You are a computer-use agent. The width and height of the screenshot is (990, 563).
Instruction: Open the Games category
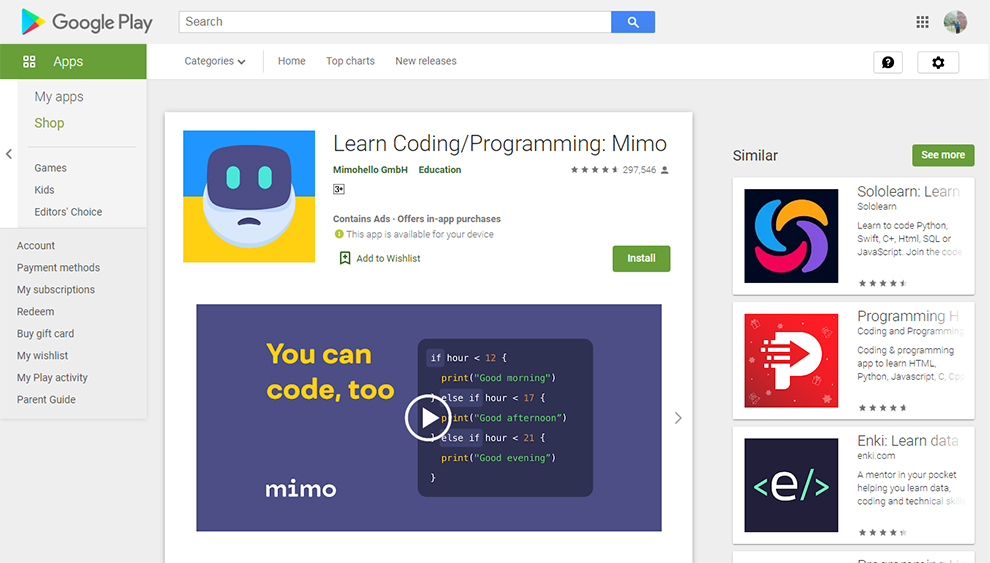(51, 168)
